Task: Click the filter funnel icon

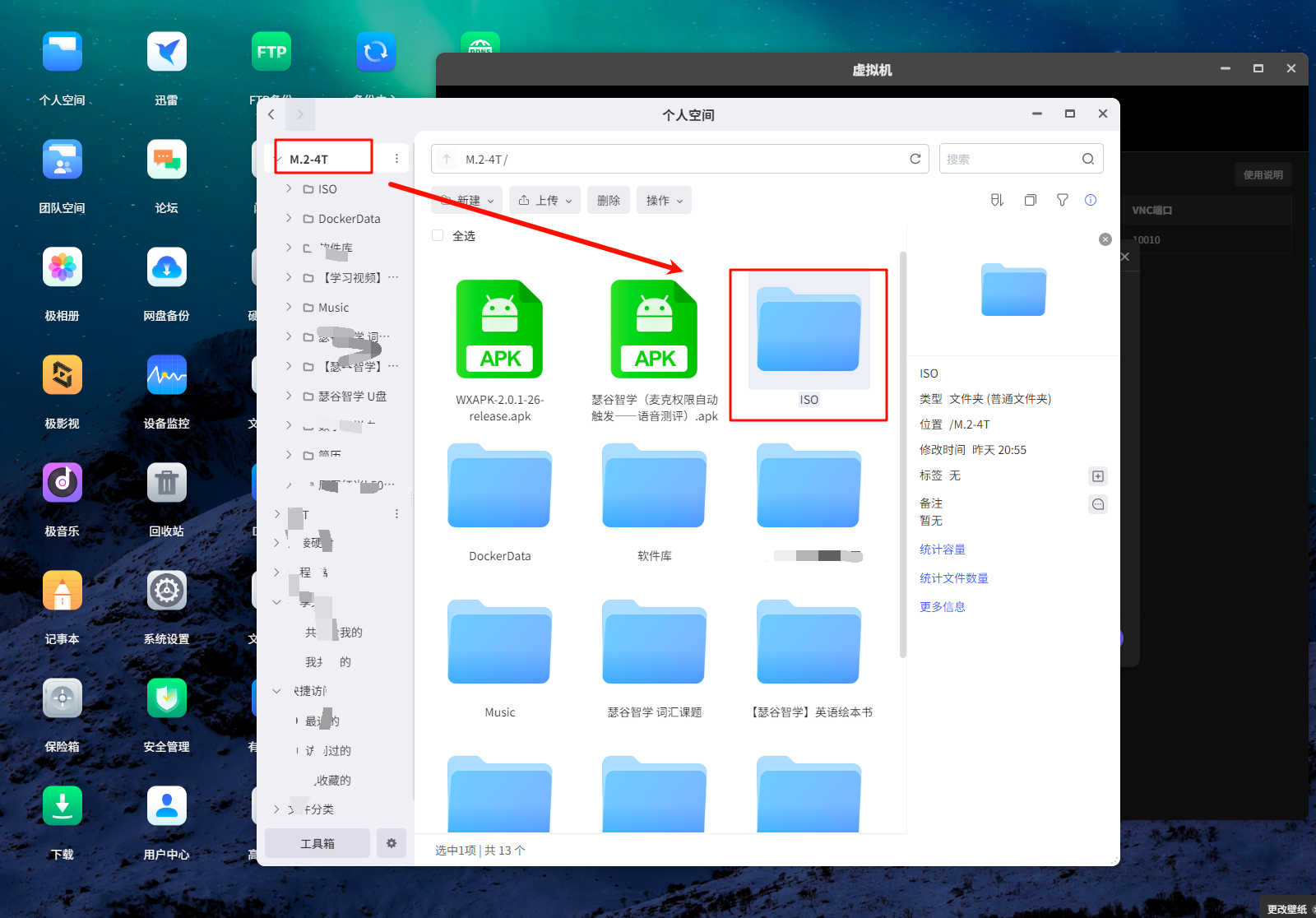Action: tap(1062, 200)
